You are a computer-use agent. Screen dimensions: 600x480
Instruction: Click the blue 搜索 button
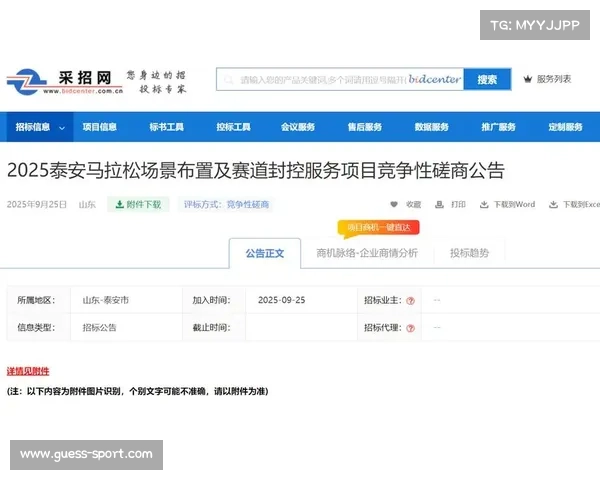[487, 80]
